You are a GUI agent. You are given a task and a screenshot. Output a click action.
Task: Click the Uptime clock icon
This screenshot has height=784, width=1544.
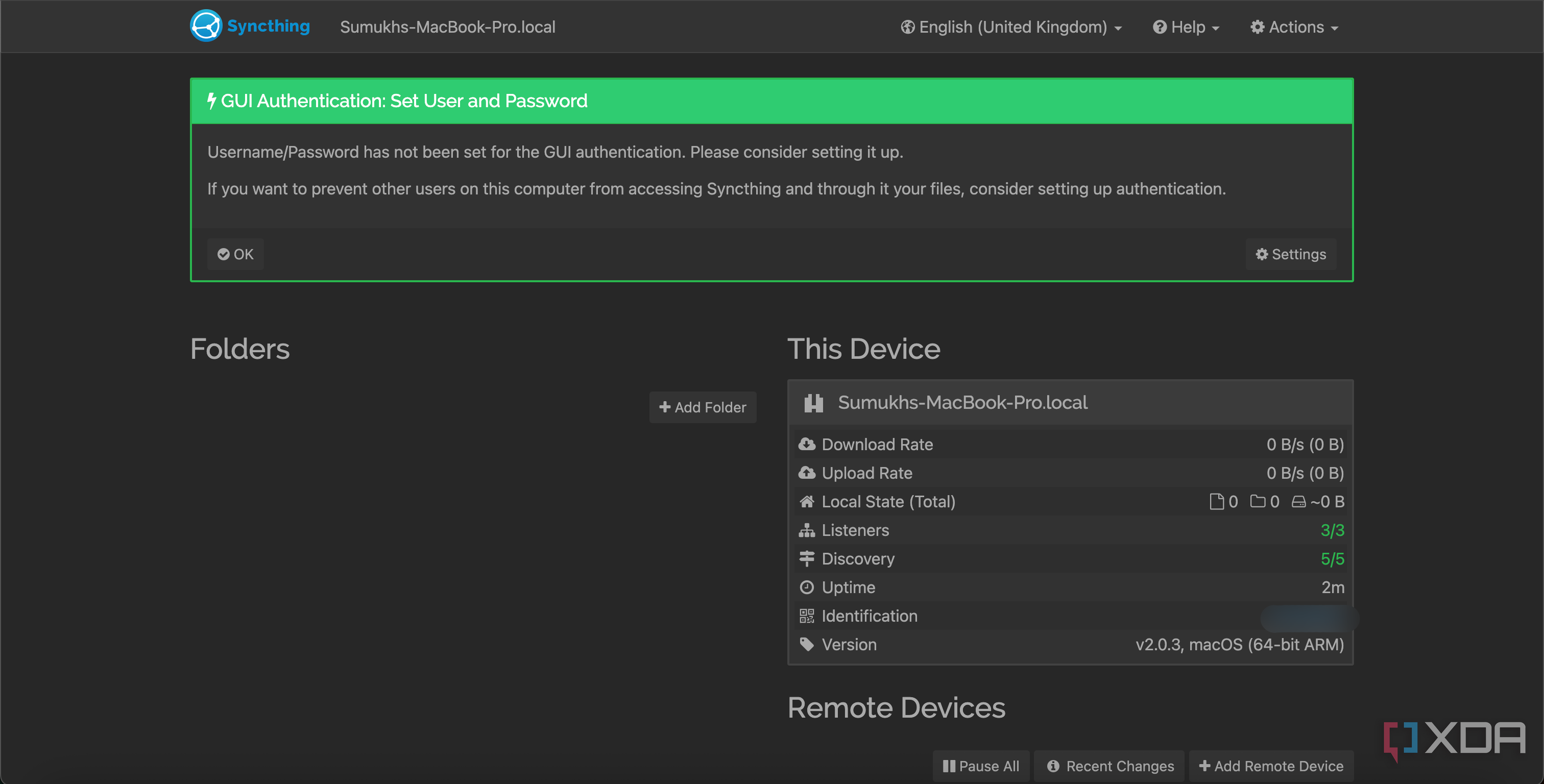pyautogui.click(x=807, y=587)
